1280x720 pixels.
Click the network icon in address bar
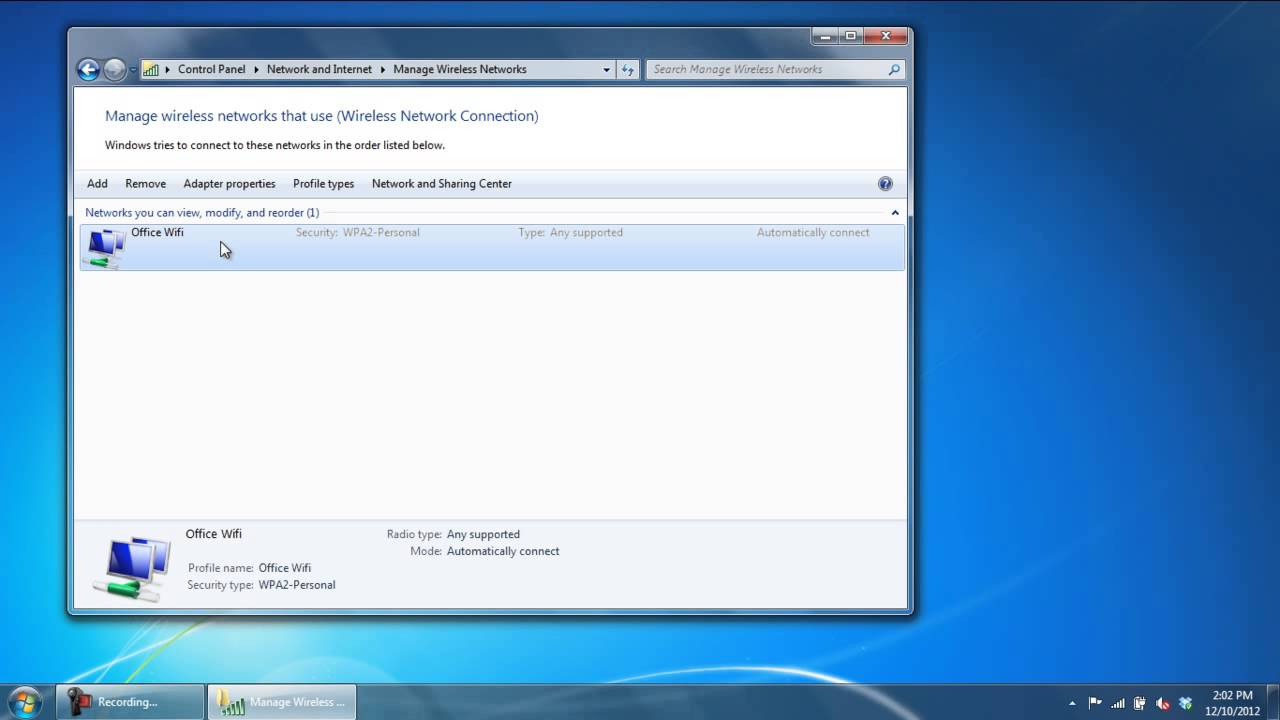(x=151, y=69)
